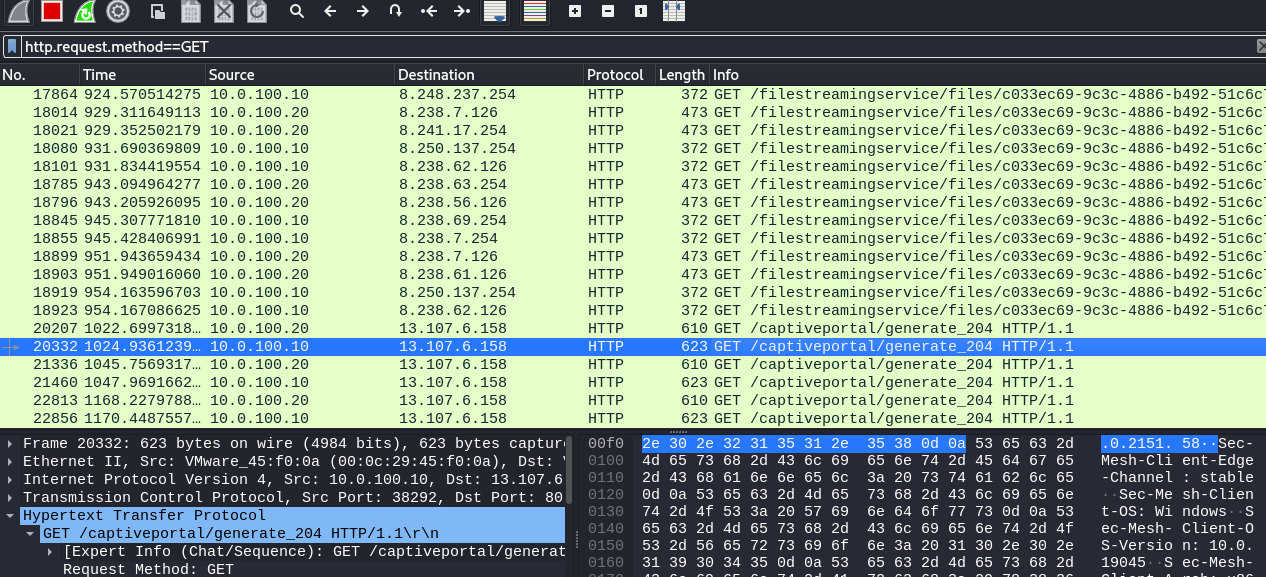Restart the current capture
The image size is (1266, 577).
pos(85,11)
